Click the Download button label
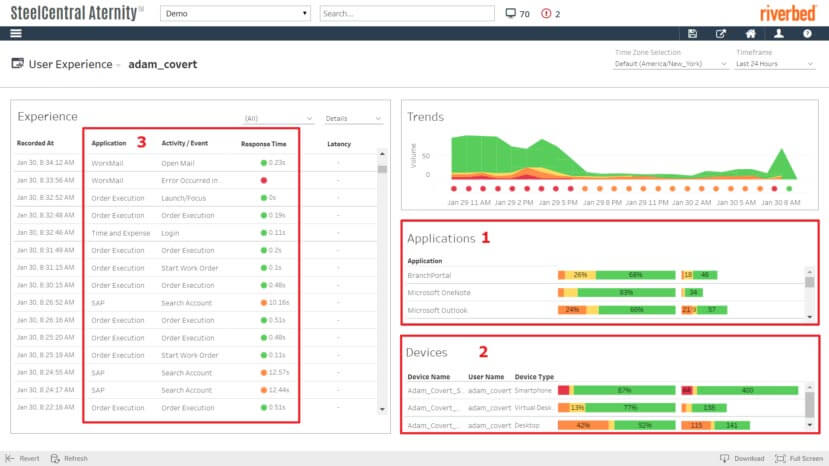 [749, 459]
